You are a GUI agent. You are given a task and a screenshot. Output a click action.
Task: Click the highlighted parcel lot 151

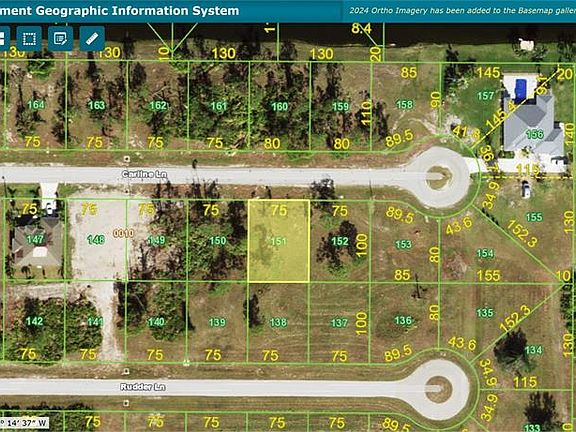[278, 241]
